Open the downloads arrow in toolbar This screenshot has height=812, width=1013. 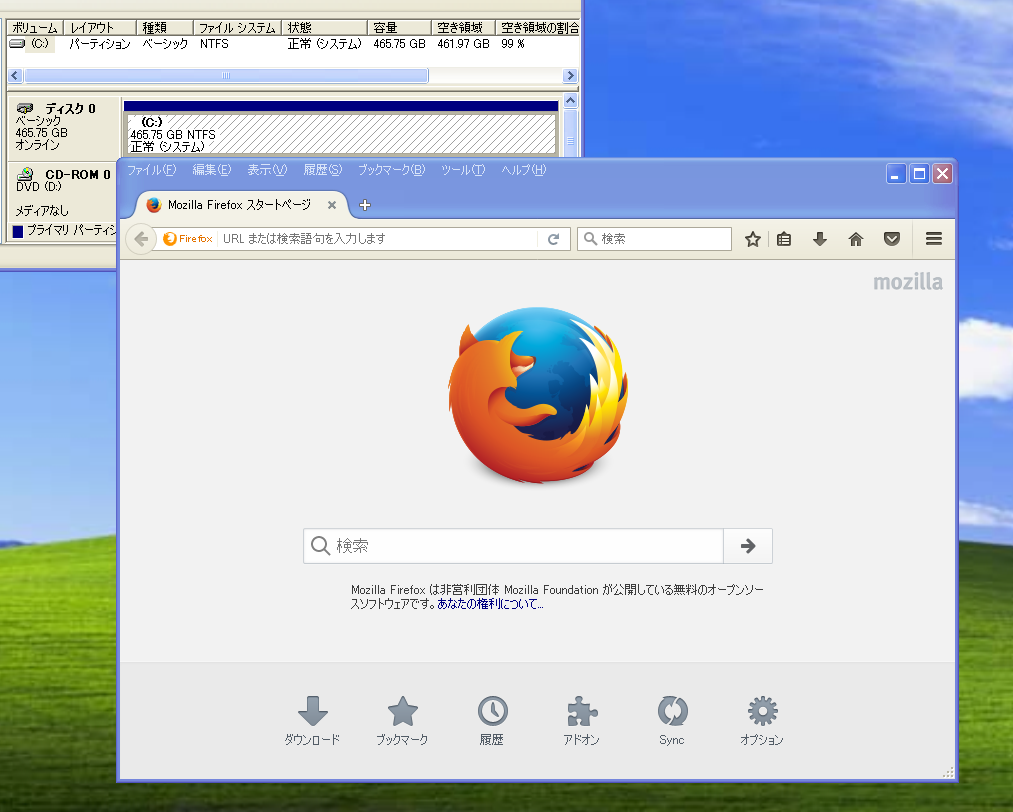tap(820, 239)
